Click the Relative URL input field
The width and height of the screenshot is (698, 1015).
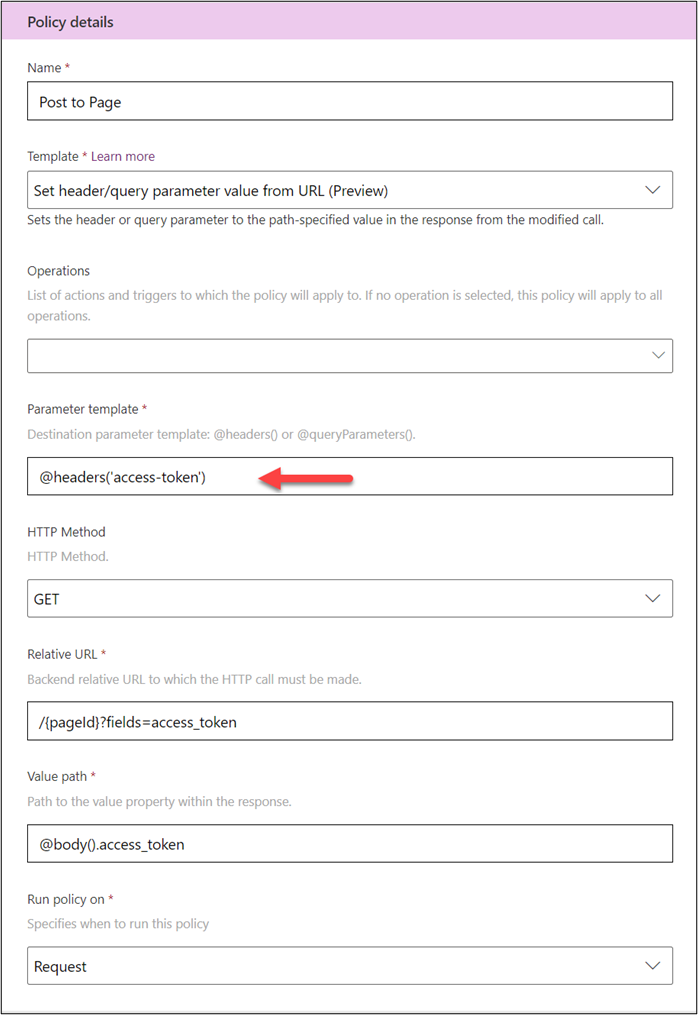[x=350, y=721]
